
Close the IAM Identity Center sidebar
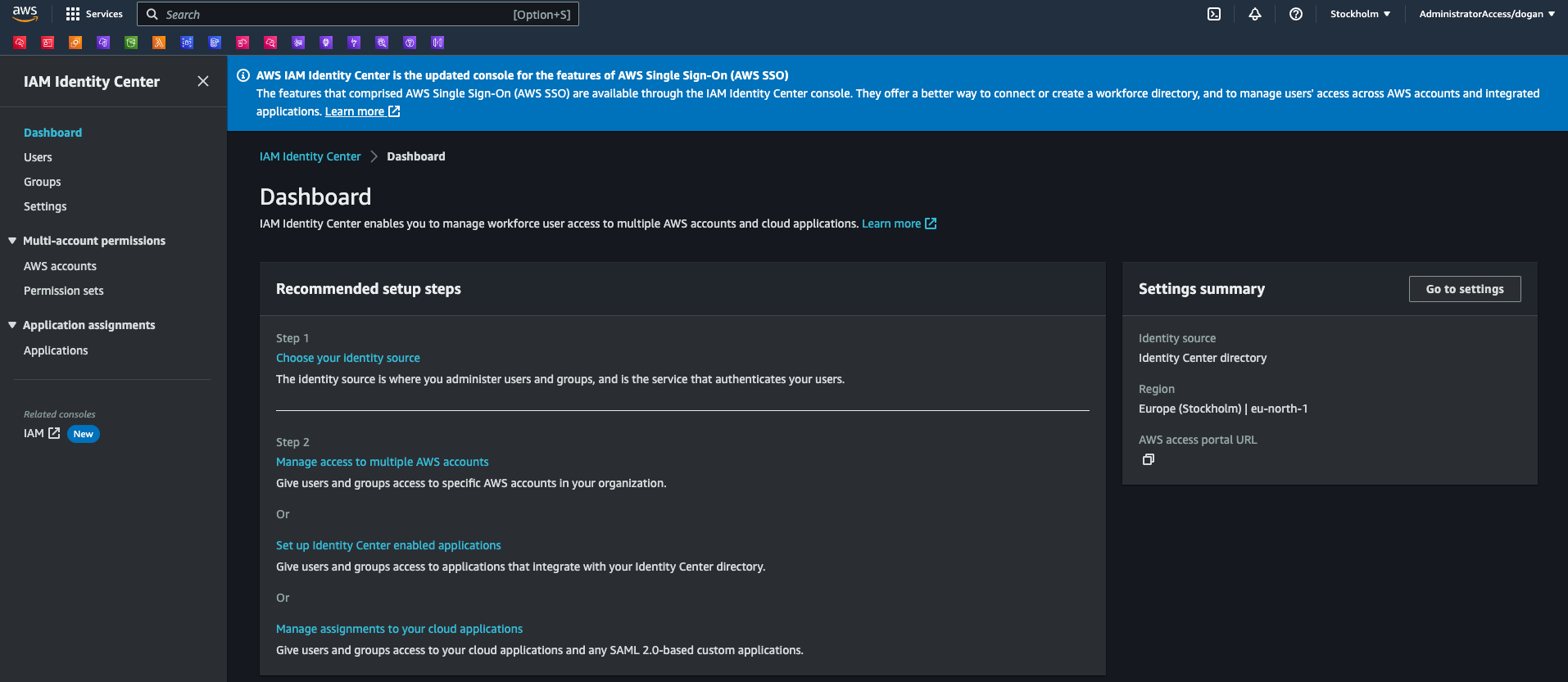pyautogui.click(x=203, y=81)
